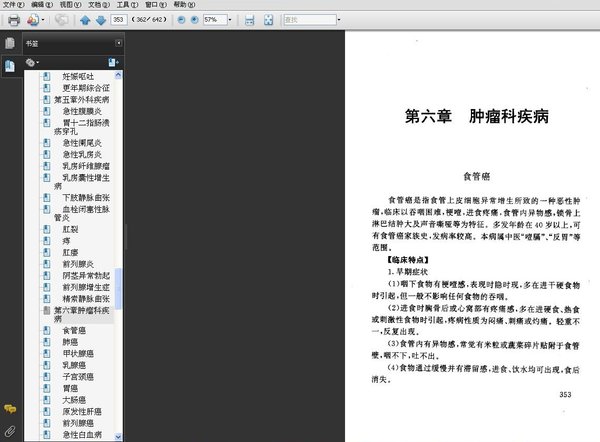
Task: Select the 血栓闭塞性脉管炎 bookmark
Action: coord(82,214)
